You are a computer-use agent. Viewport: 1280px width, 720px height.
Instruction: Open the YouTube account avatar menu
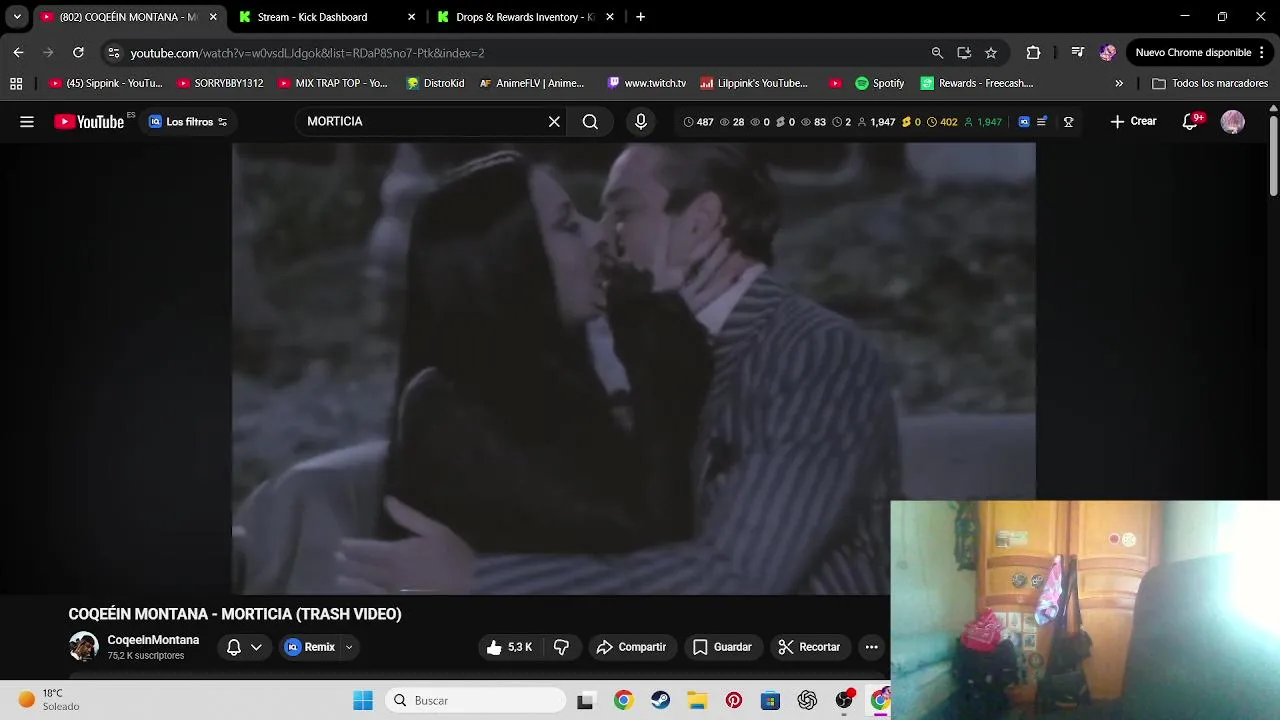(x=1233, y=122)
